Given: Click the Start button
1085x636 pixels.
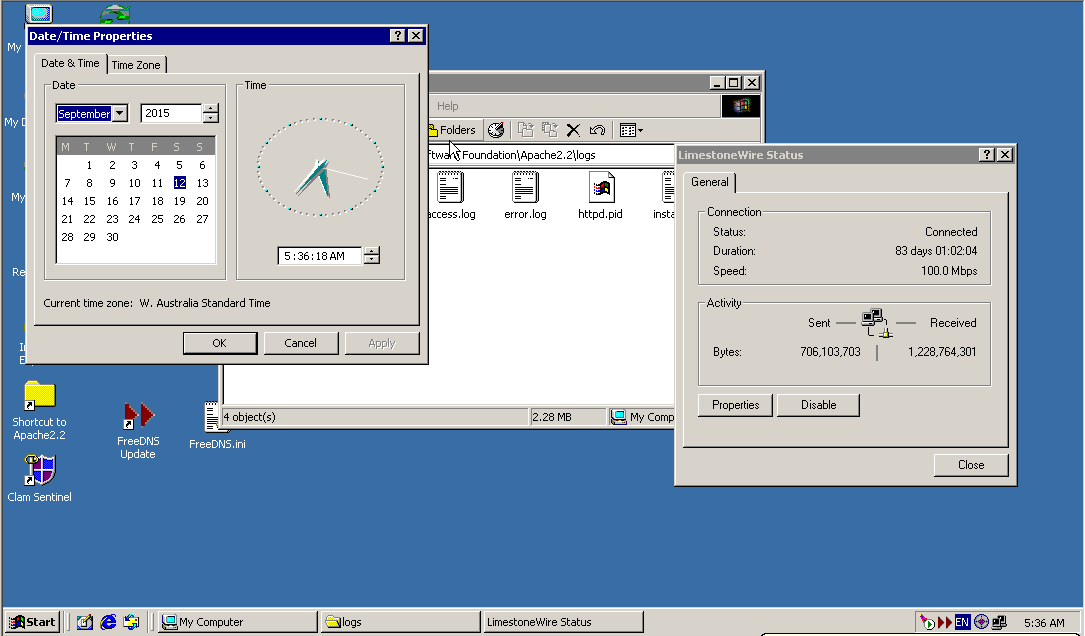Looking at the screenshot, I should click(x=32, y=621).
